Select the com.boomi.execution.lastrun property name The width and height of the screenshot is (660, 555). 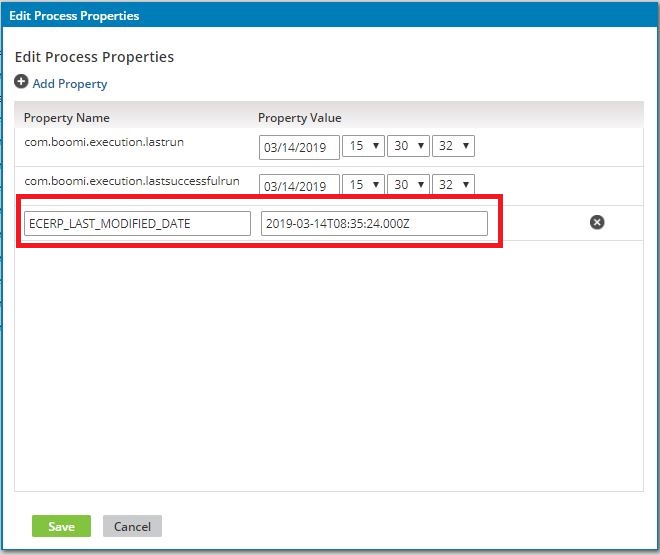(x=104, y=142)
